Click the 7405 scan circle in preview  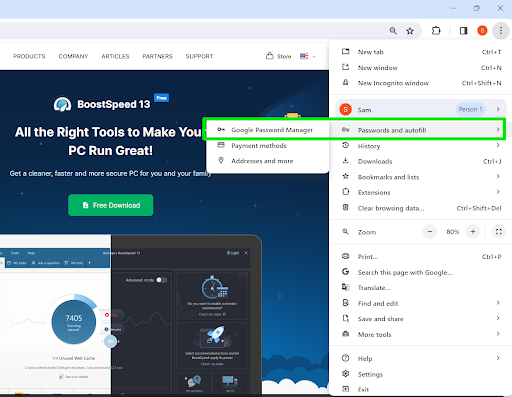pyautogui.click(x=74, y=322)
